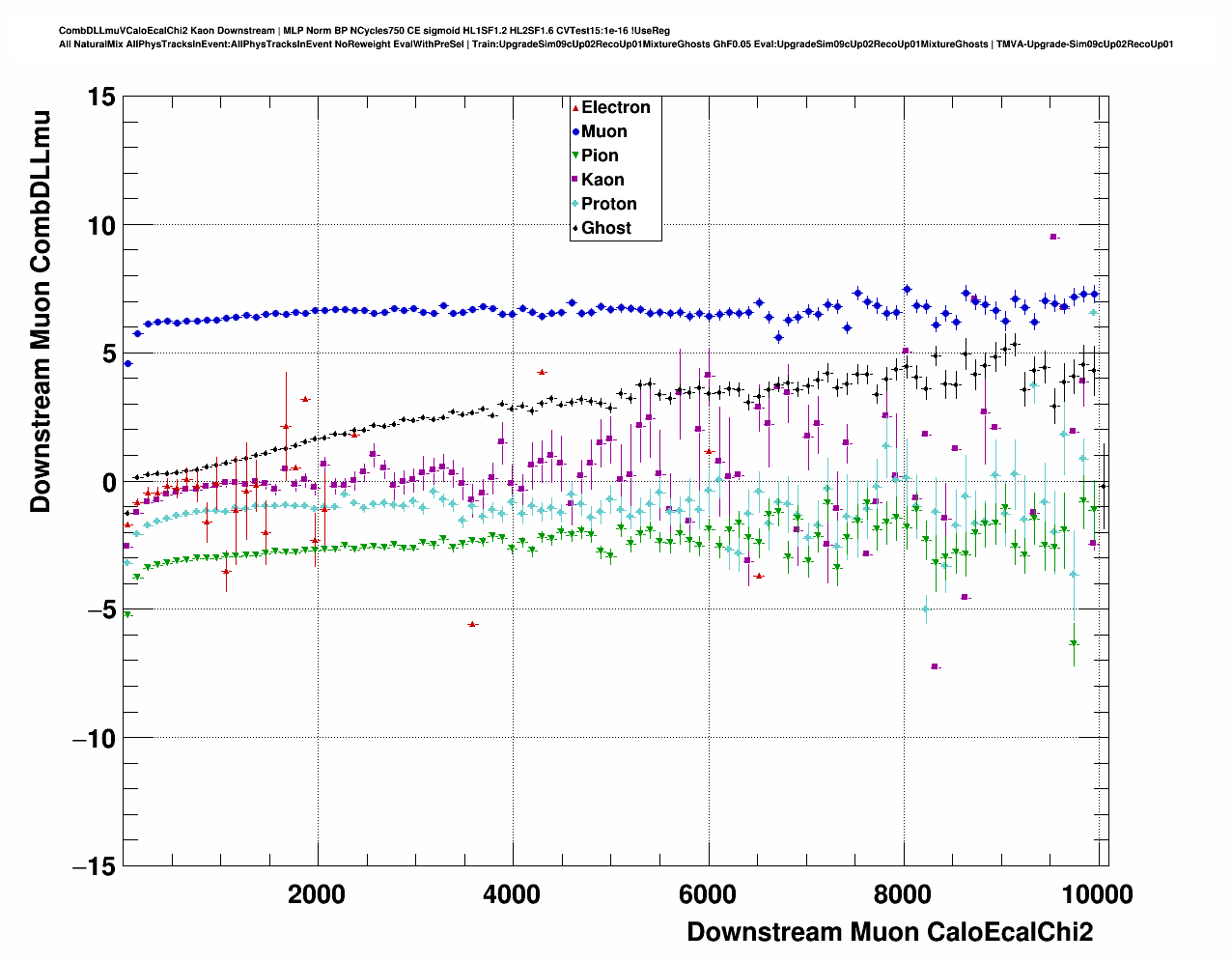Click the x-axis tick label 2000
The height and width of the screenshot is (962, 1232).
coord(317,894)
